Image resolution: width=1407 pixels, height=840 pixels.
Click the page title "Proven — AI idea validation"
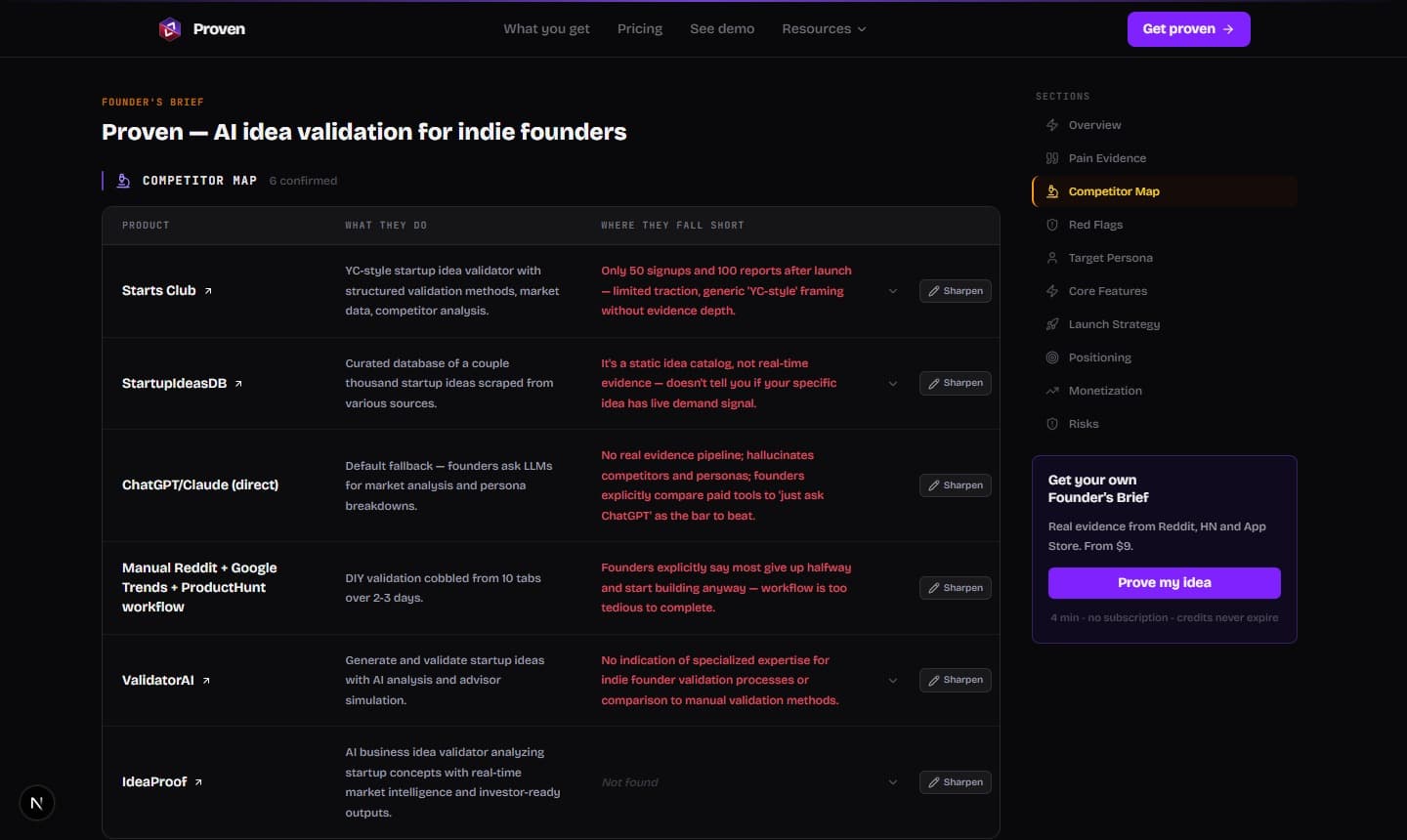[x=364, y=132]
